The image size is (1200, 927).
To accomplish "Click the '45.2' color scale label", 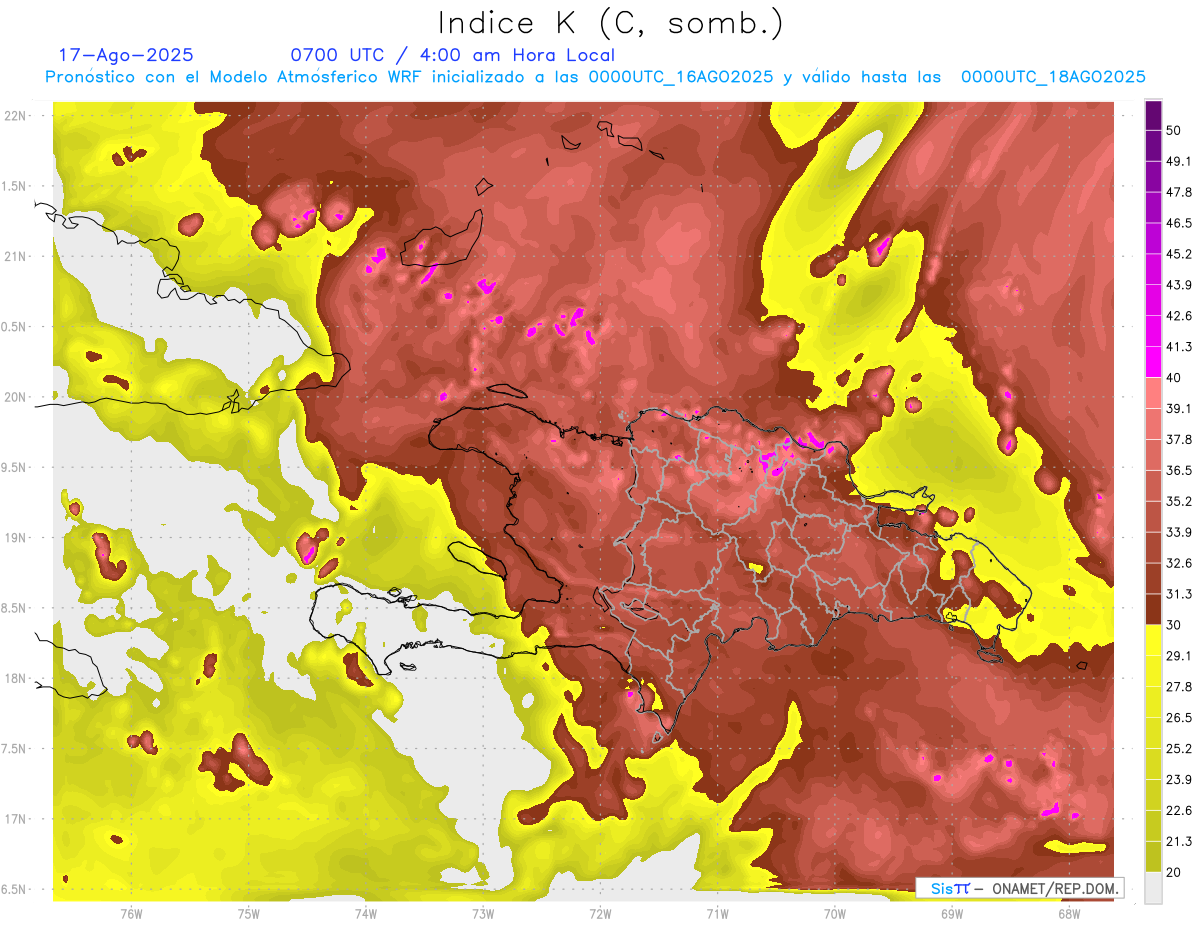I will [x=1179, y=254].
